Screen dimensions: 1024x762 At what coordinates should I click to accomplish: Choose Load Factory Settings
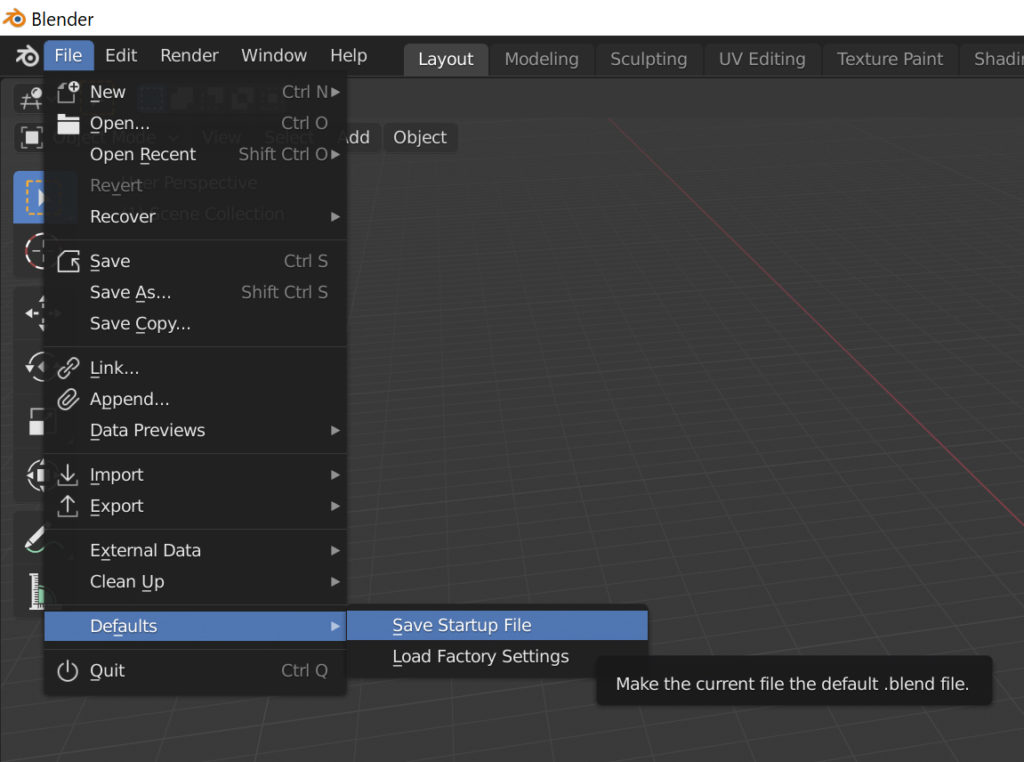[480, 657]
